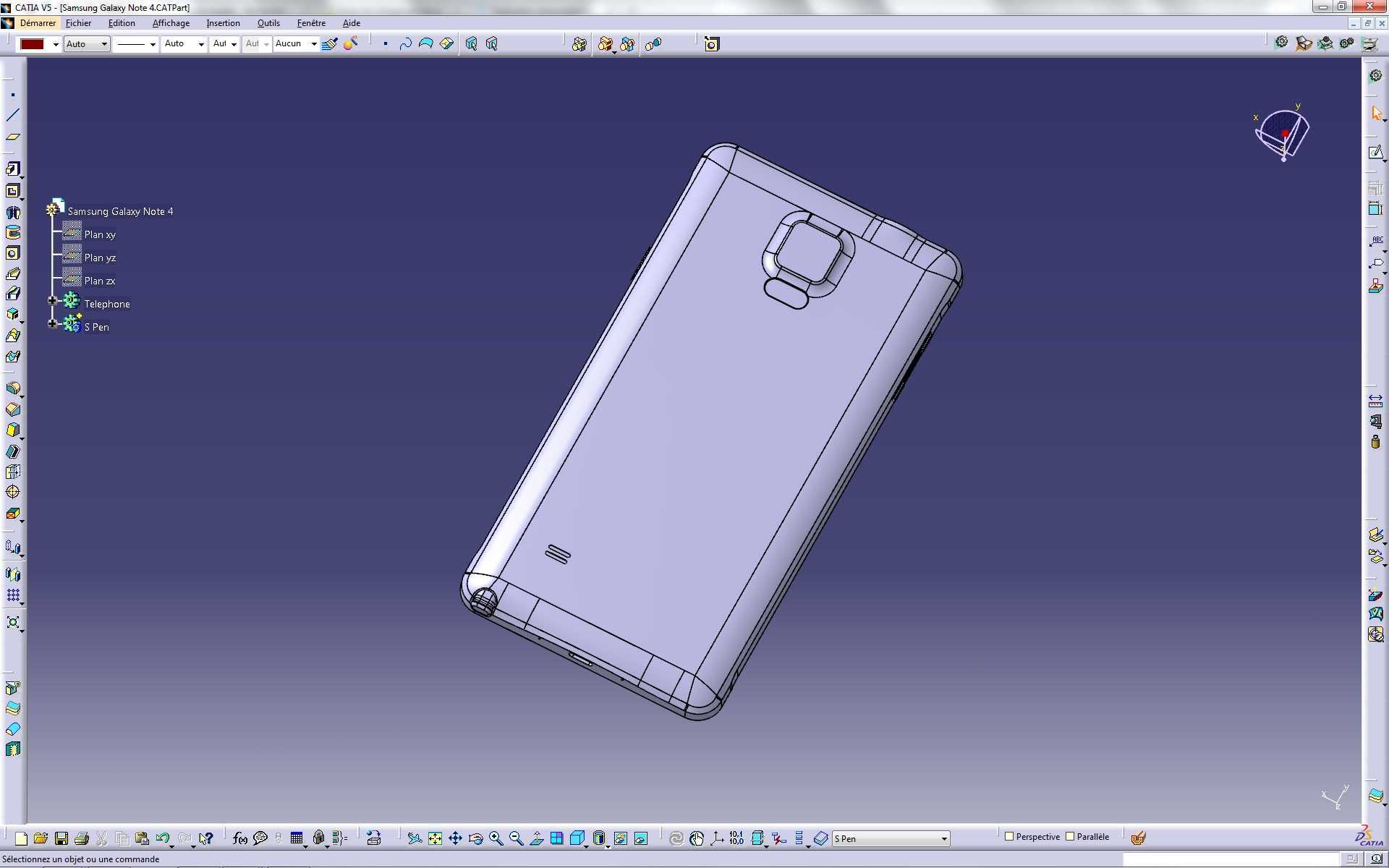The height and width of the screenshot is (868, 1389).
Task: Open the line type dropdown
Action: click(153, 44)
